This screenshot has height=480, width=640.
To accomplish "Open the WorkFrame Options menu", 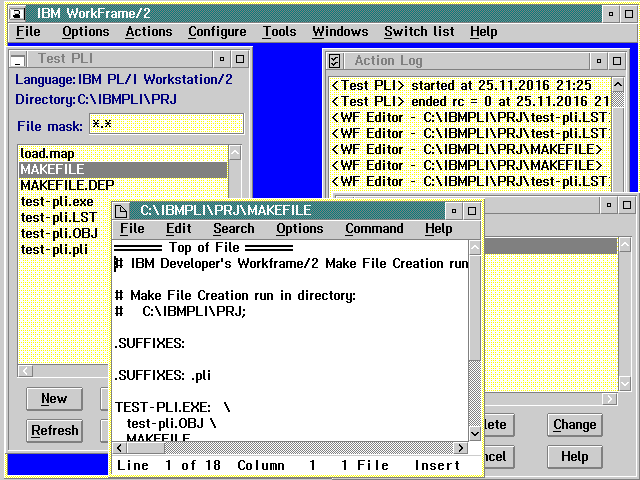I will 86,32.
